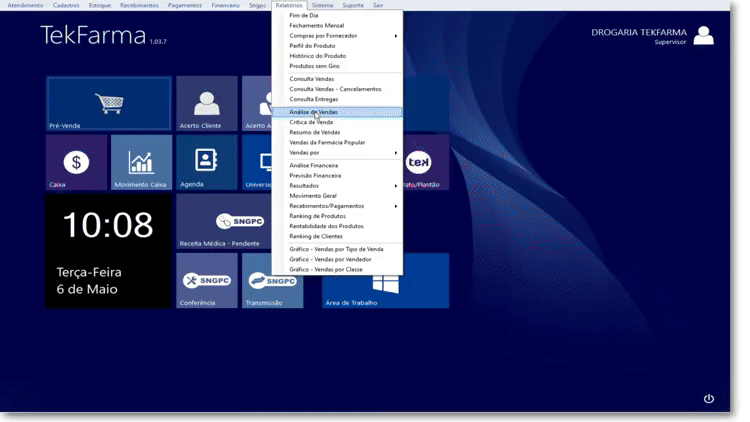Image resolution: width=750 pixels, height=422 pixels.
Task: Open the Financeiro menu in menu bar
Action: [x=225, y=5]
